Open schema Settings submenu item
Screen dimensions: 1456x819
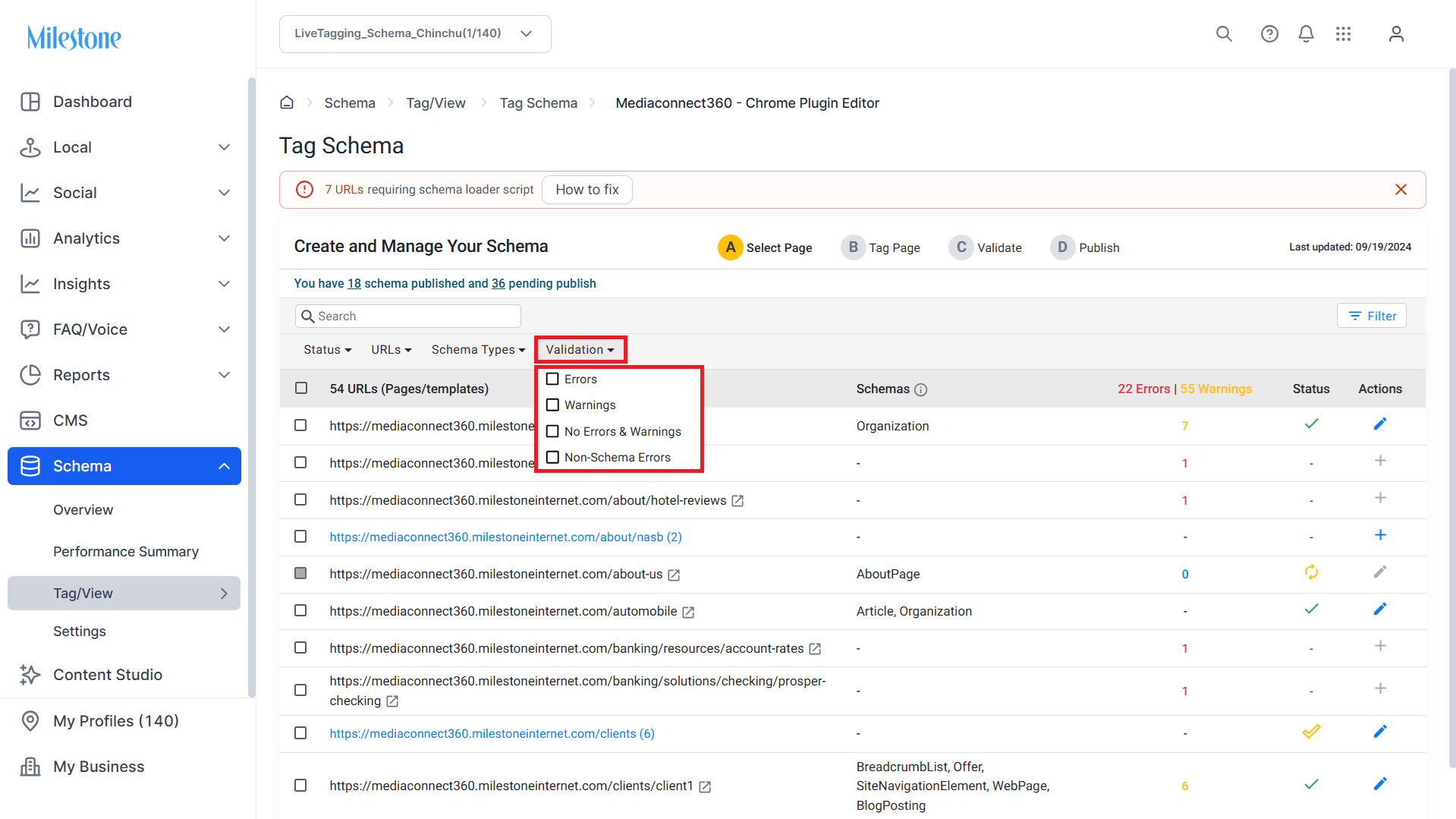click(80, 632)
